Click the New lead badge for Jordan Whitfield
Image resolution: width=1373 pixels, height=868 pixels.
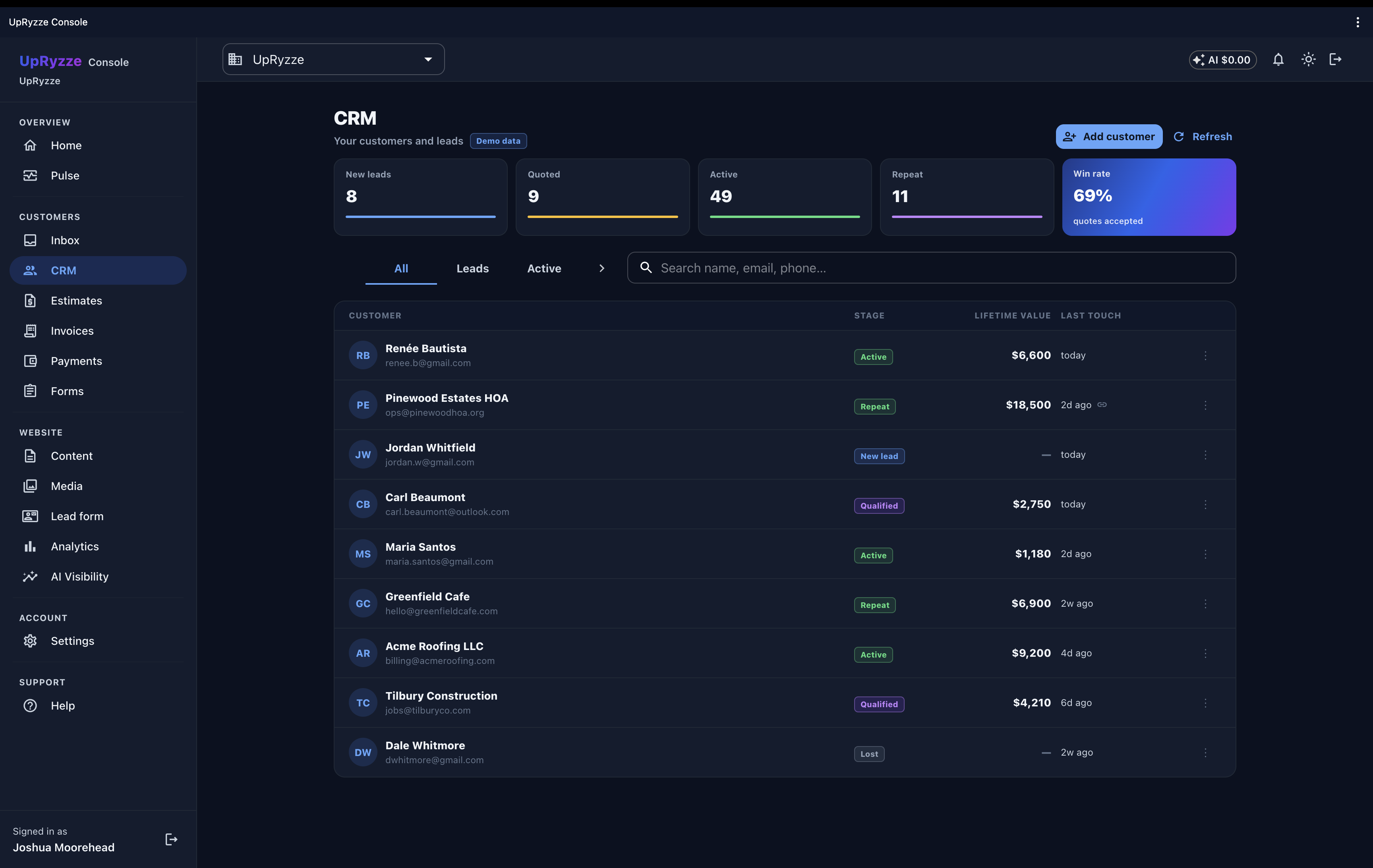point(879,456)
